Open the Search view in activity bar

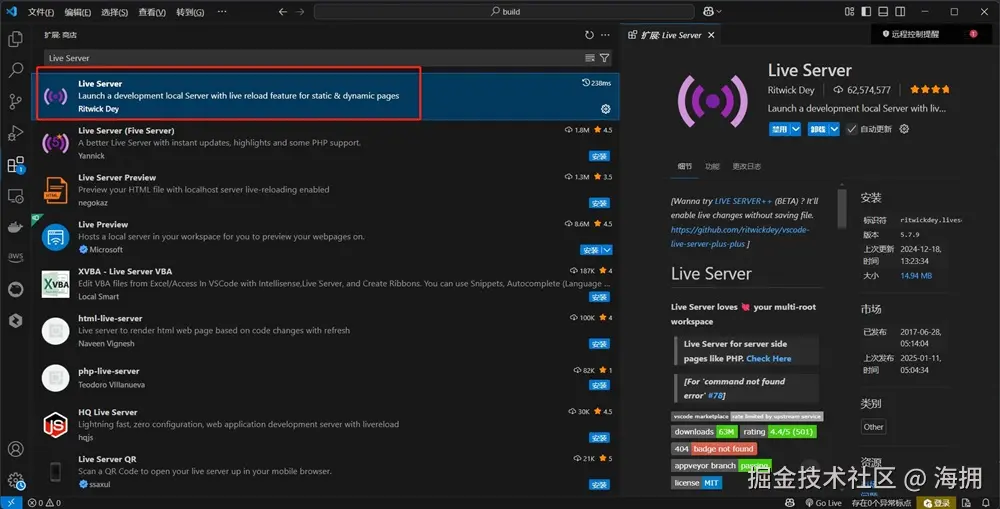pyautogui.click(x=15, y=70)
